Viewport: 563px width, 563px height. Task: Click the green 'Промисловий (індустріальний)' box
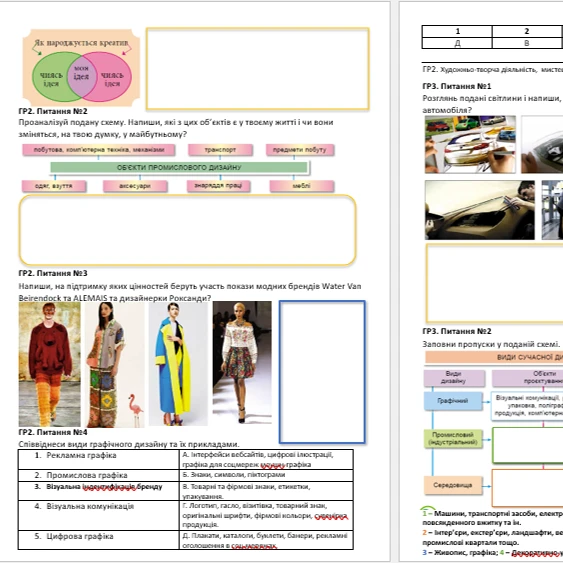453,438
